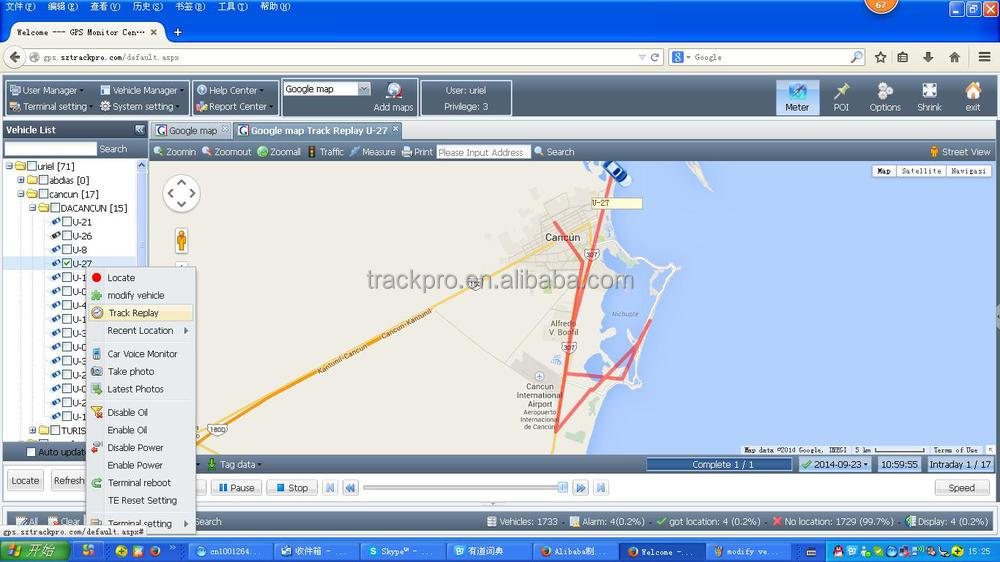Click the map pan compass control
This screenshot has width=1000, height=562.
181,194
